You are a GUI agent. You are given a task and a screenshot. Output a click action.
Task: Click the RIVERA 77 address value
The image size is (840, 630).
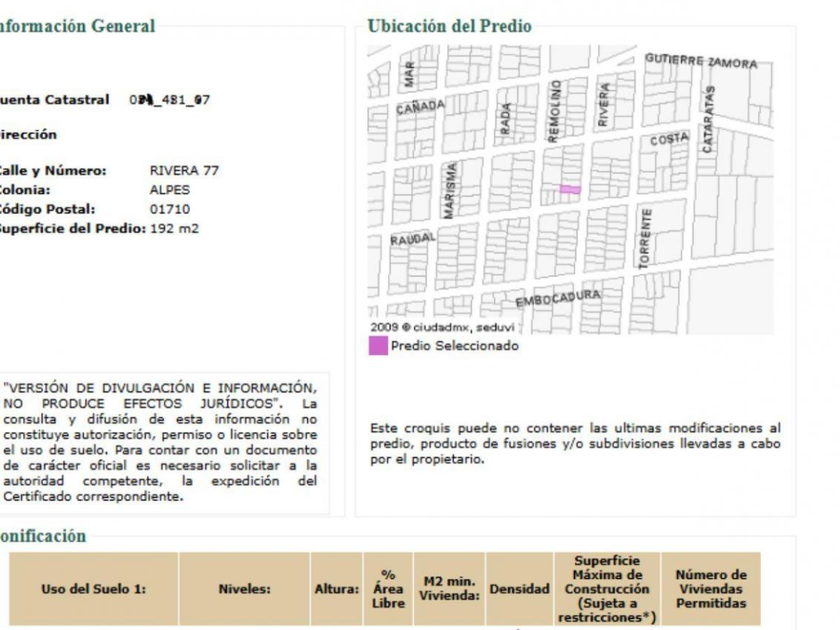pos(184,170)
